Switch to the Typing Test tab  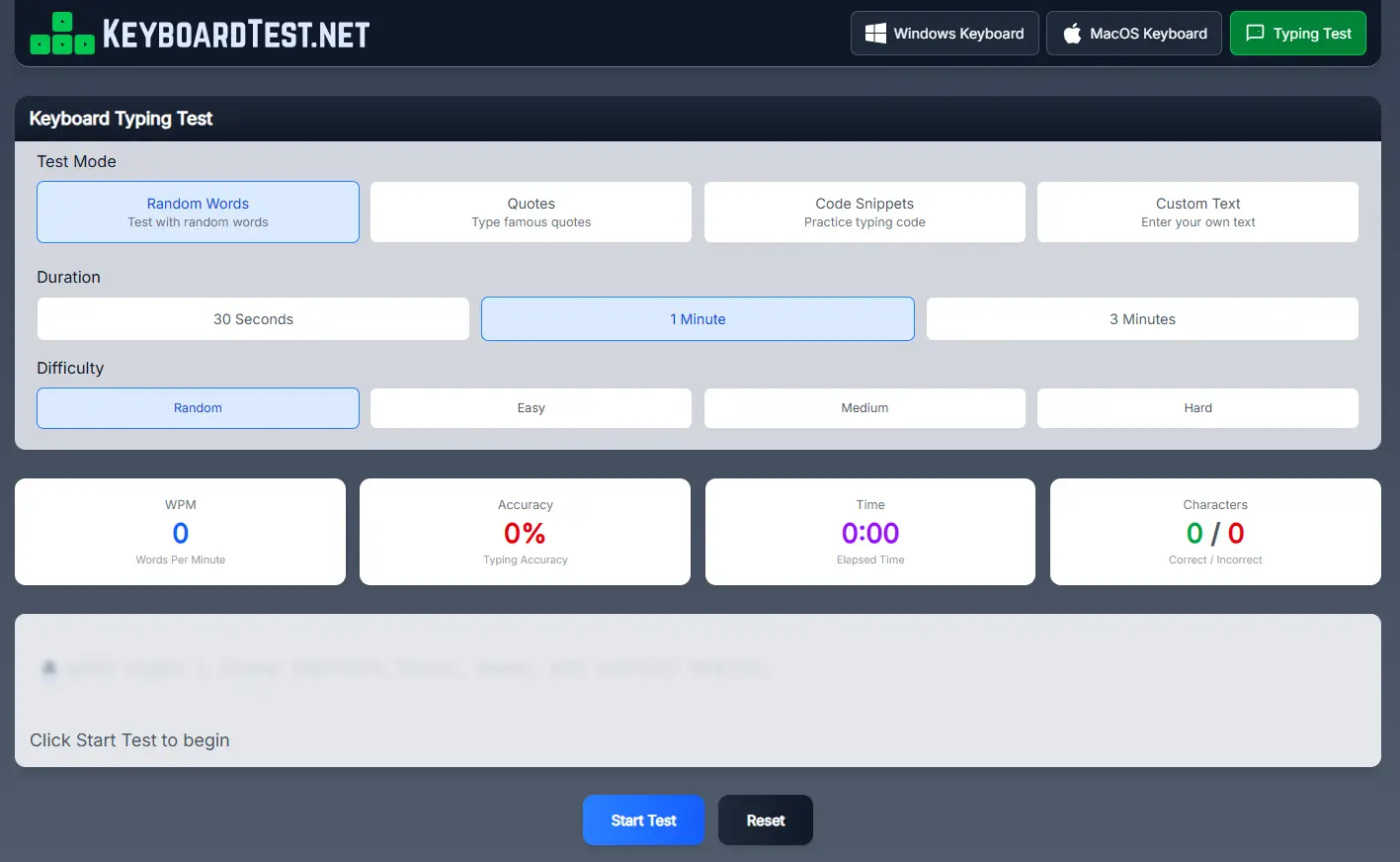click(1297, 34)
